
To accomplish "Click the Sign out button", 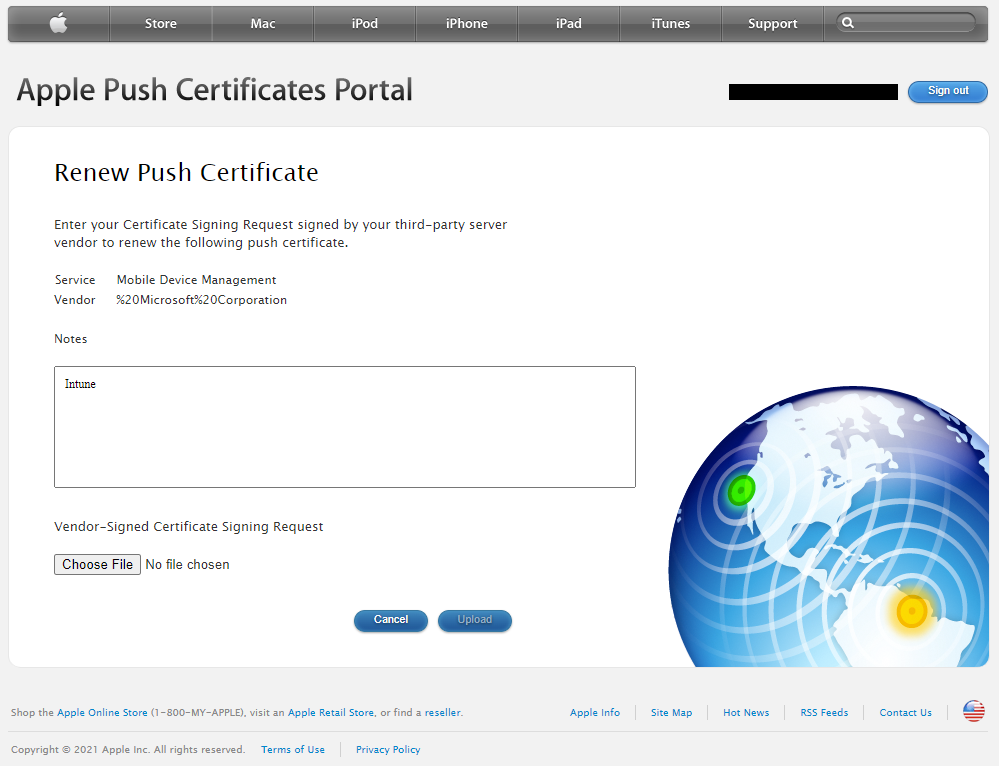I will click(947, 91).
